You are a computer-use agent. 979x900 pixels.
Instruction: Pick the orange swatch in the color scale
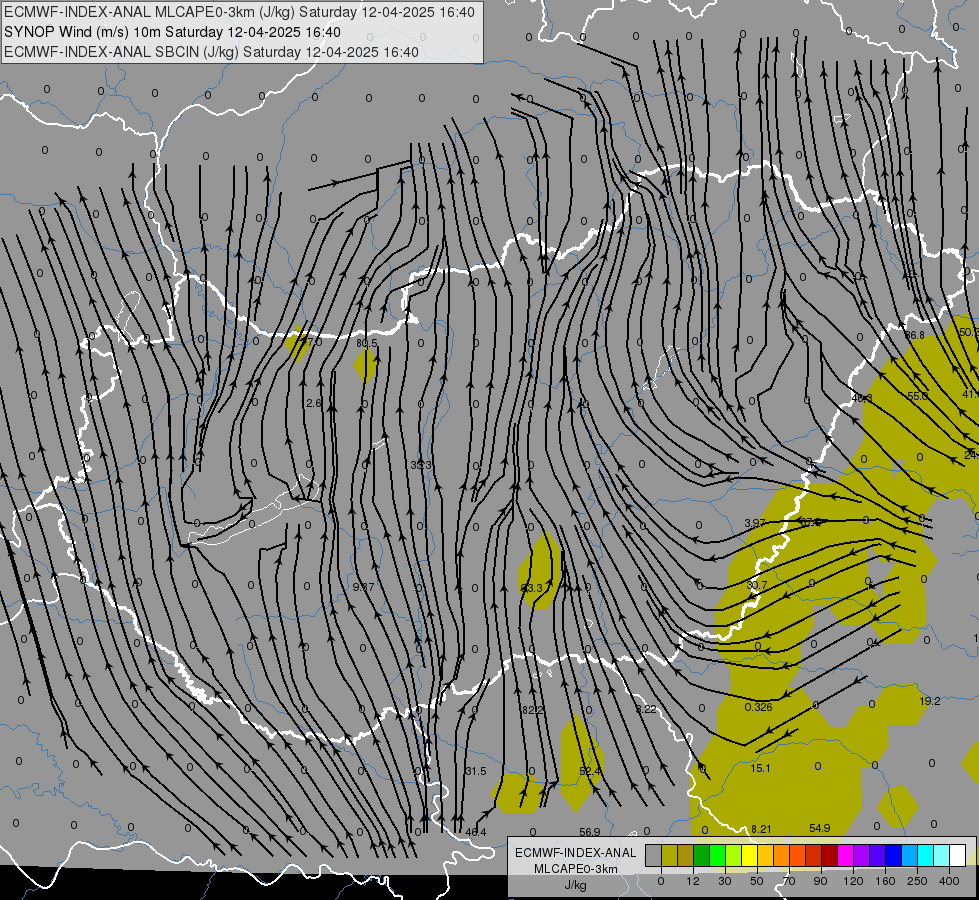coord(782,855)
